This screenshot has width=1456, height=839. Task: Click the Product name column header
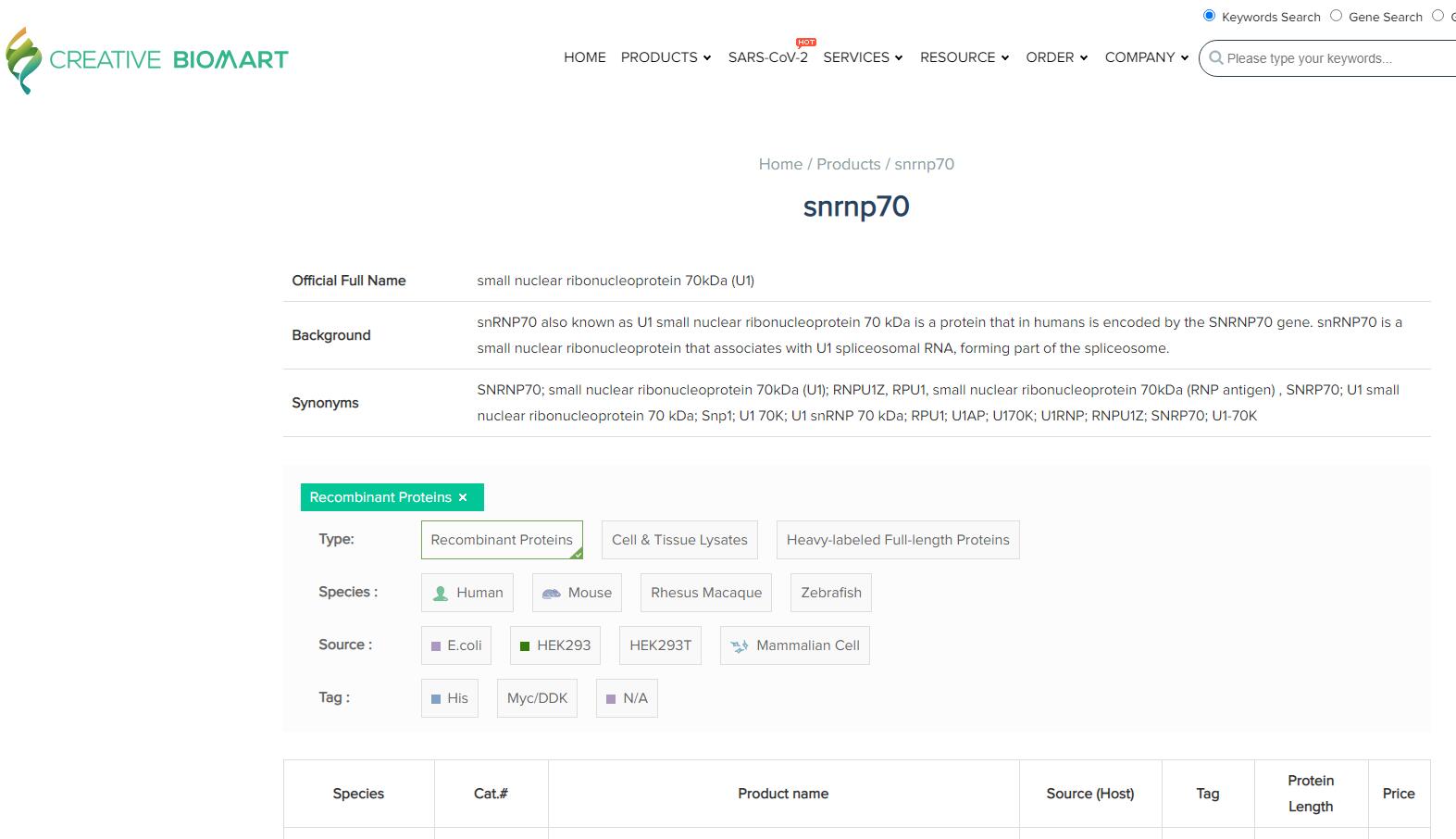[783, 794]
